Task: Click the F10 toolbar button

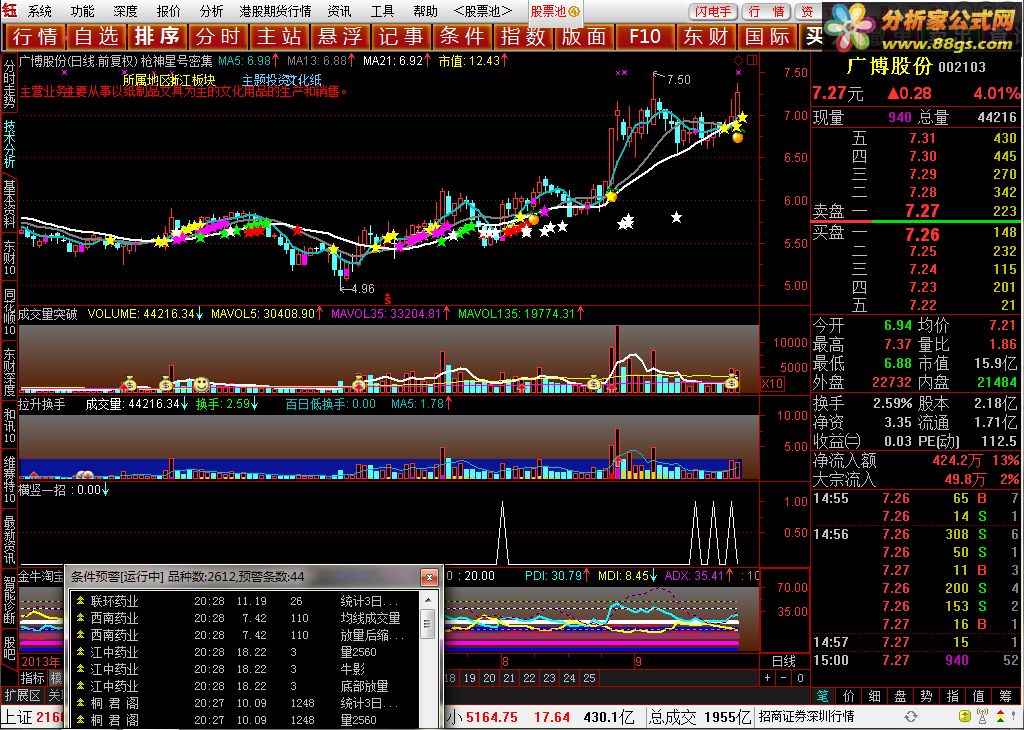Action: pos(645,37)
